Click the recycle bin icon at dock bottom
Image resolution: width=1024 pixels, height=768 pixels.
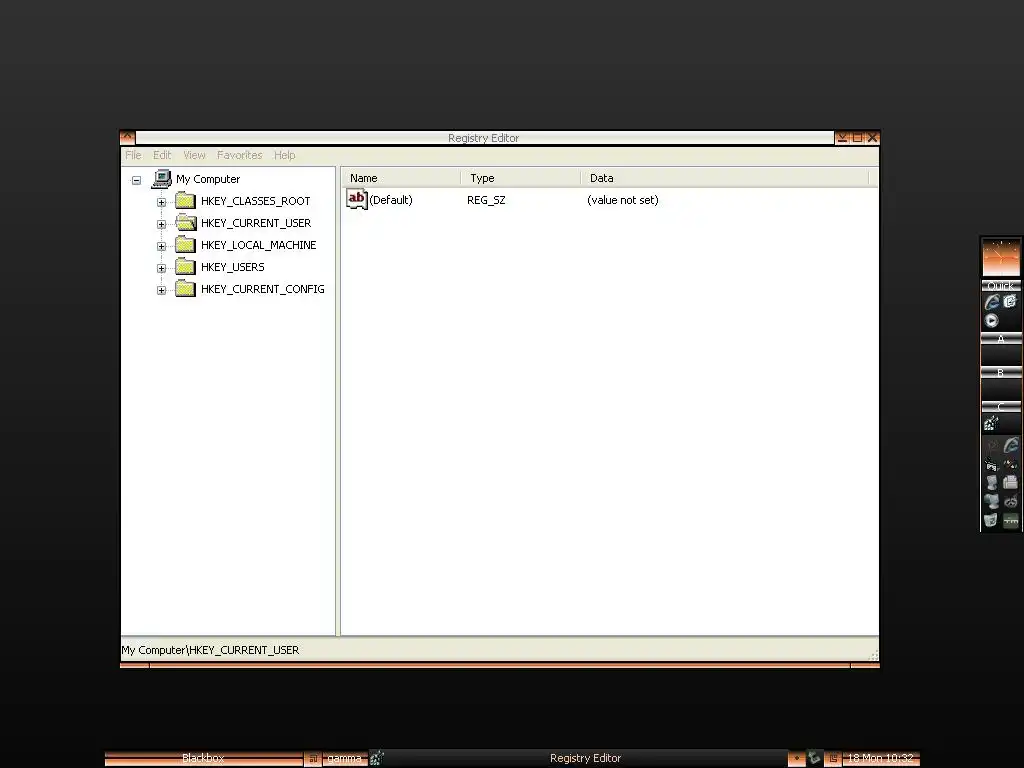click(x=991, y=520)
